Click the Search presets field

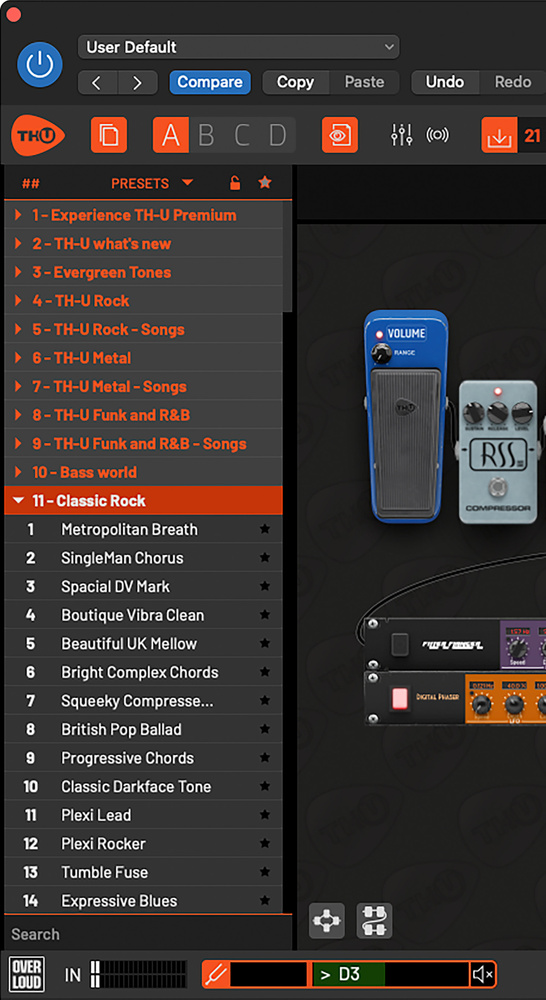coord(148,934)
